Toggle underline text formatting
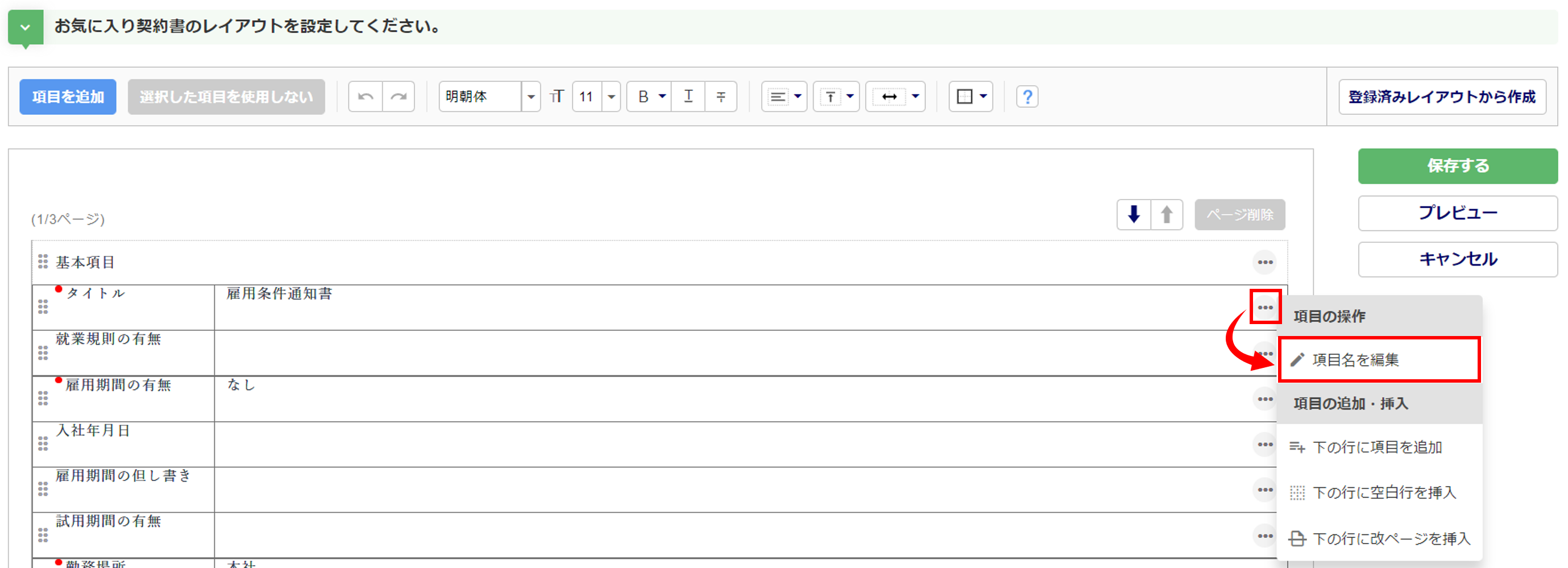Viewport: 1568px width, 568px height. pyautogui.click(x=688, y=97)
